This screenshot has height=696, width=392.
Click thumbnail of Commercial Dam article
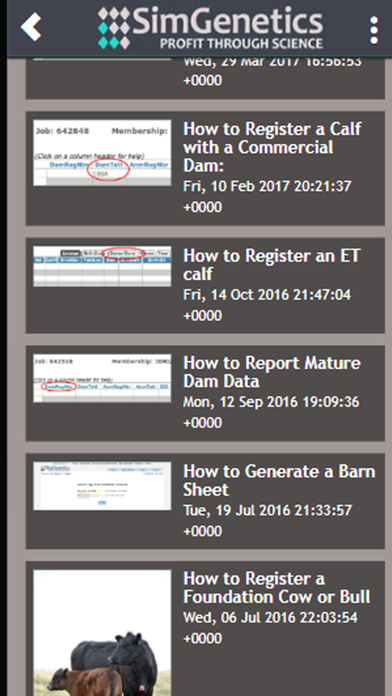[102, 153]
